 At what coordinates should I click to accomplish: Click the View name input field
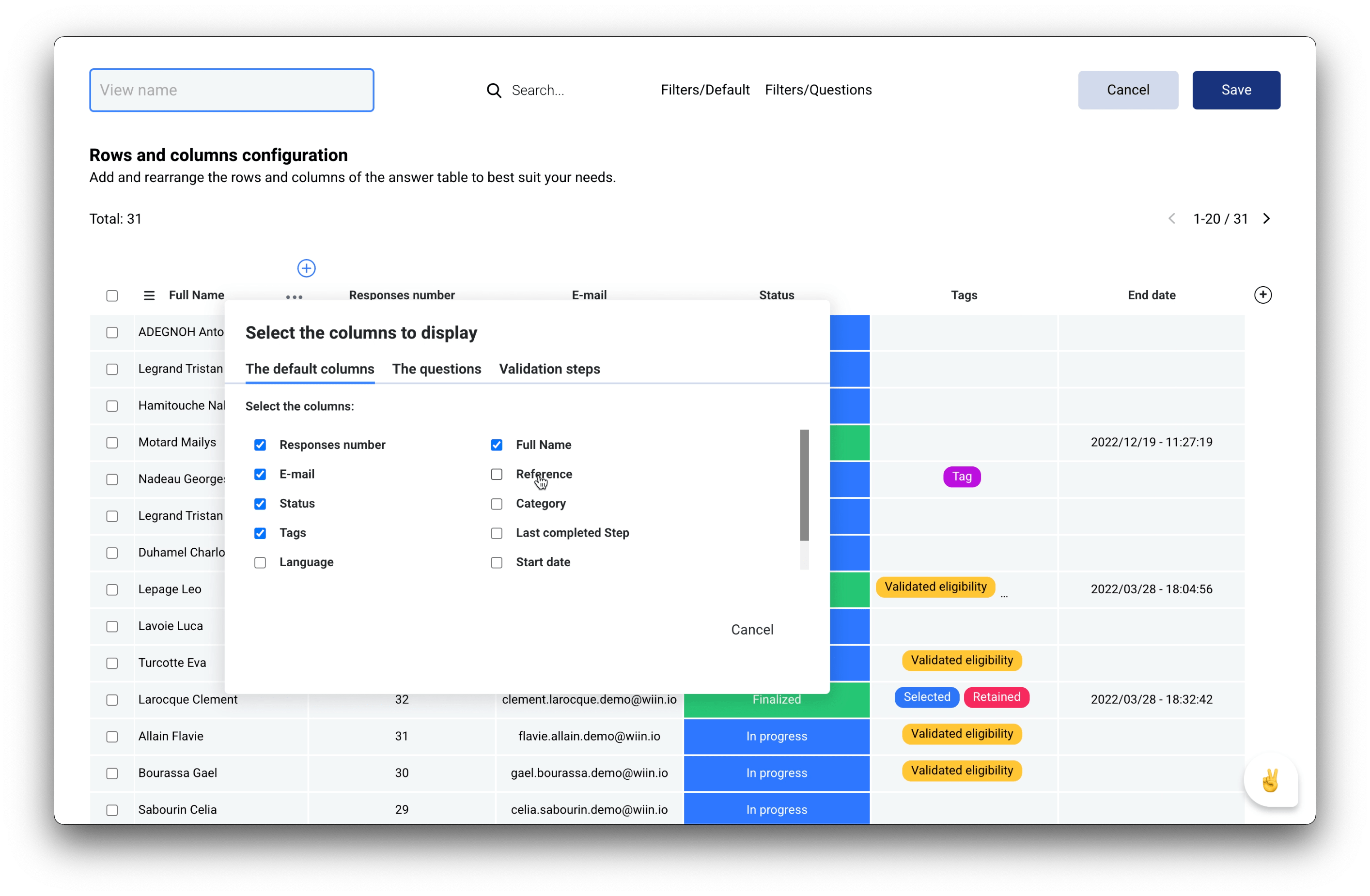pyautogui.click(x=232, y=90)
